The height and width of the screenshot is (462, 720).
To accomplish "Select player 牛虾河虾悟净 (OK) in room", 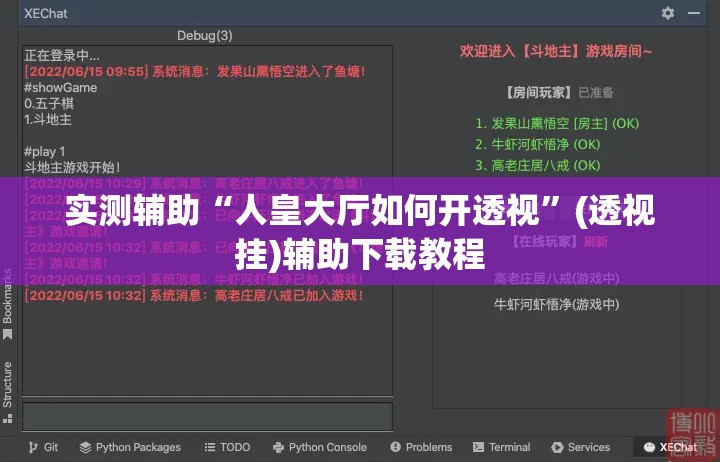I will 538,144.
